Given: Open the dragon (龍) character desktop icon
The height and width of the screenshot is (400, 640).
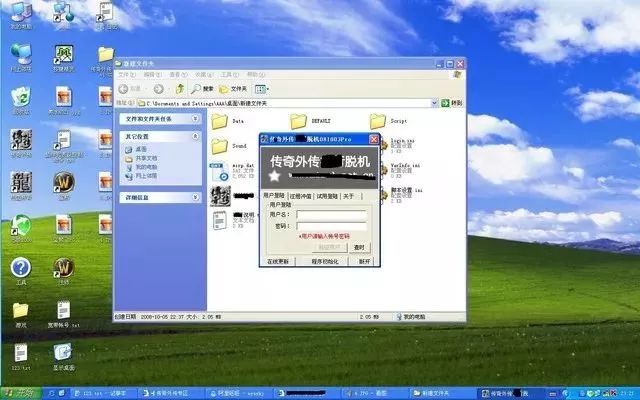Looking at the screenshot, I should [x=21, y=186].
